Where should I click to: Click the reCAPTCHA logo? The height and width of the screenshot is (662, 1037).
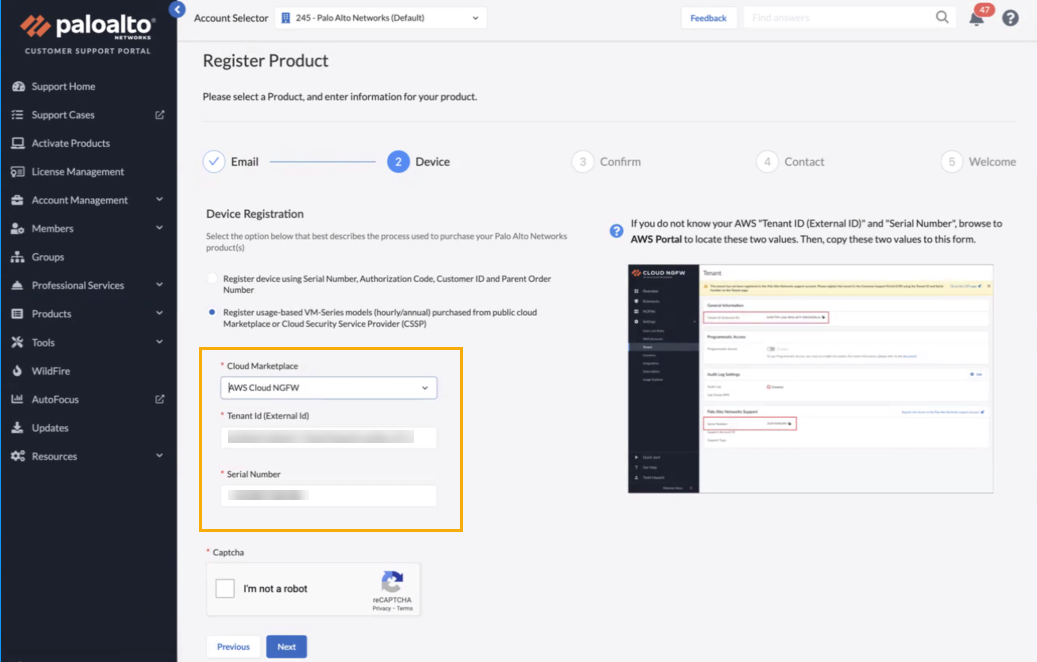392,582
